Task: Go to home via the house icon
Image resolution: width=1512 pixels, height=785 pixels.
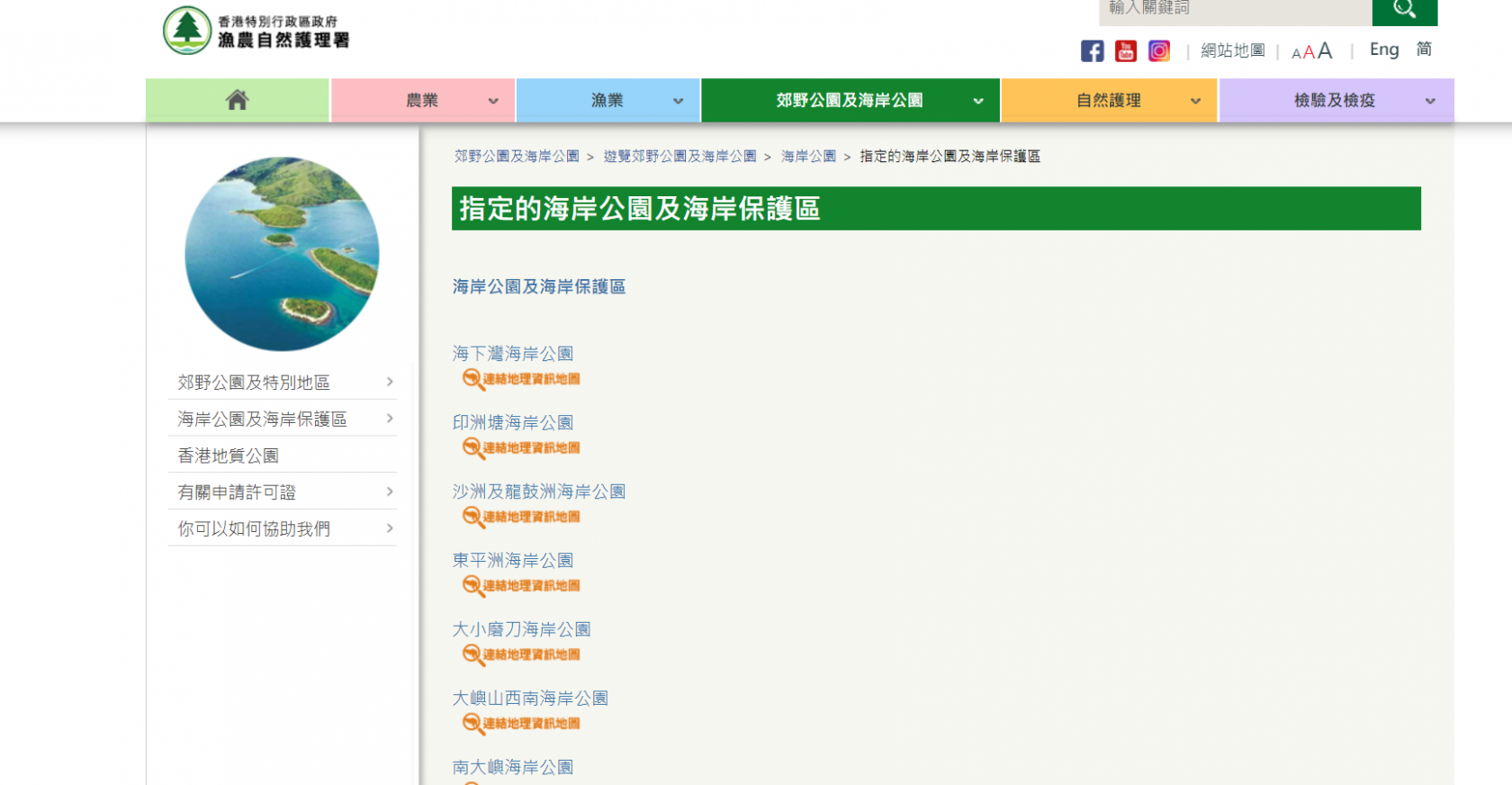Action: tap(238, 100)
